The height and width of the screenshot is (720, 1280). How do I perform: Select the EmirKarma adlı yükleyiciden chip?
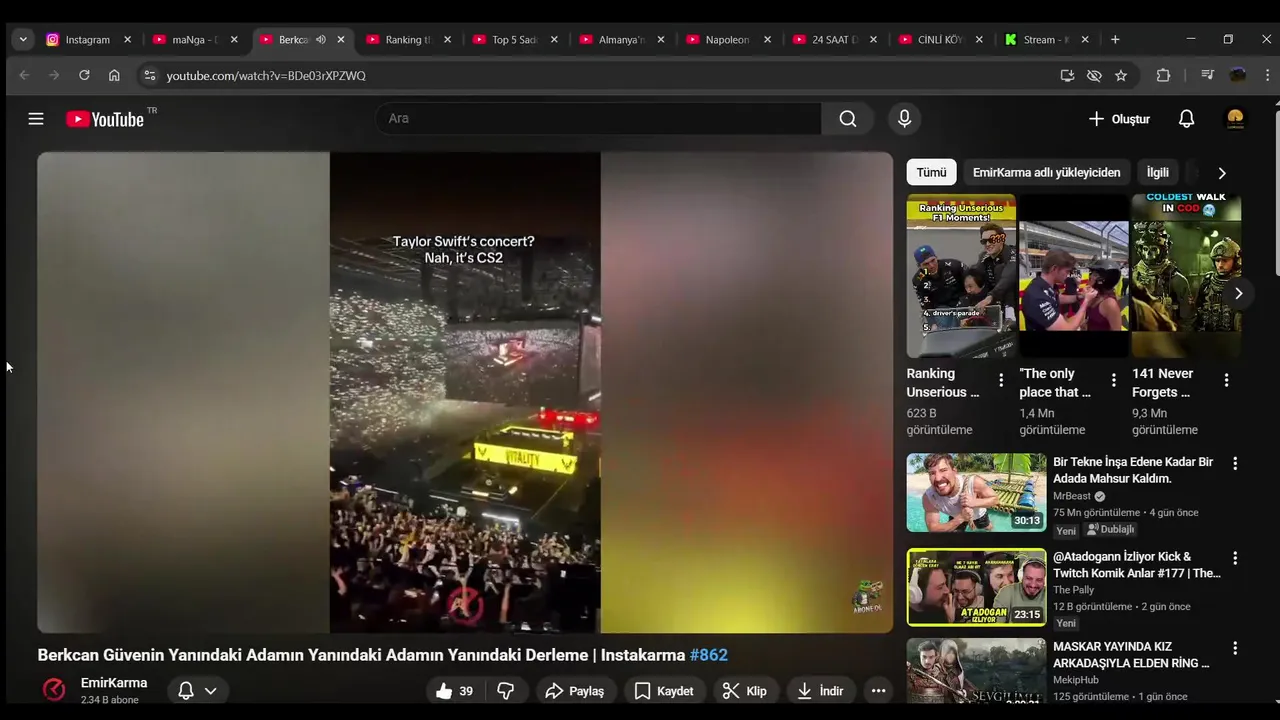(x=1046, y=172)
